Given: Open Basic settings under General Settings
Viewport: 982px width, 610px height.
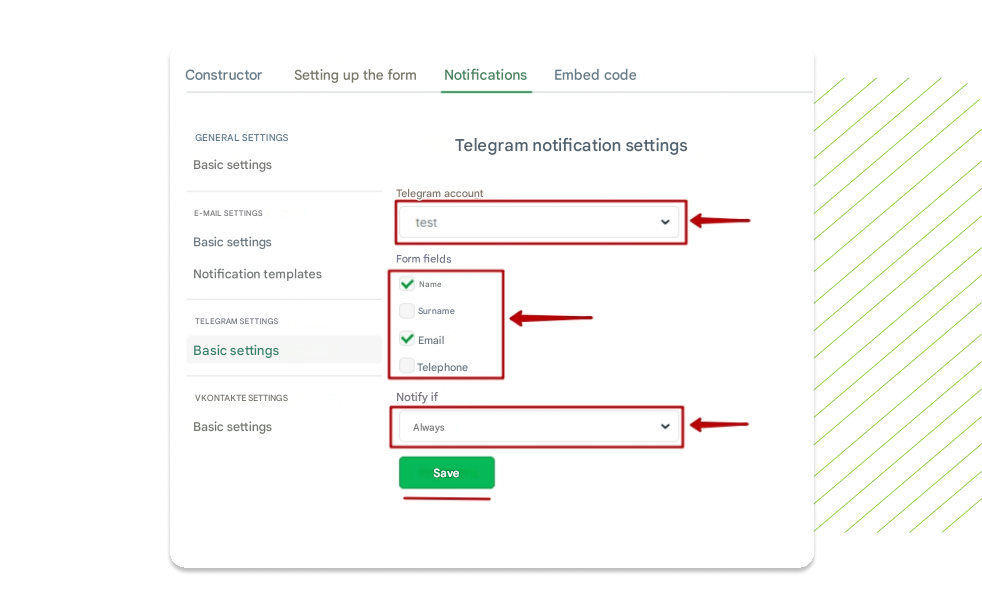Looking at the screenshot, I should 232,165.
